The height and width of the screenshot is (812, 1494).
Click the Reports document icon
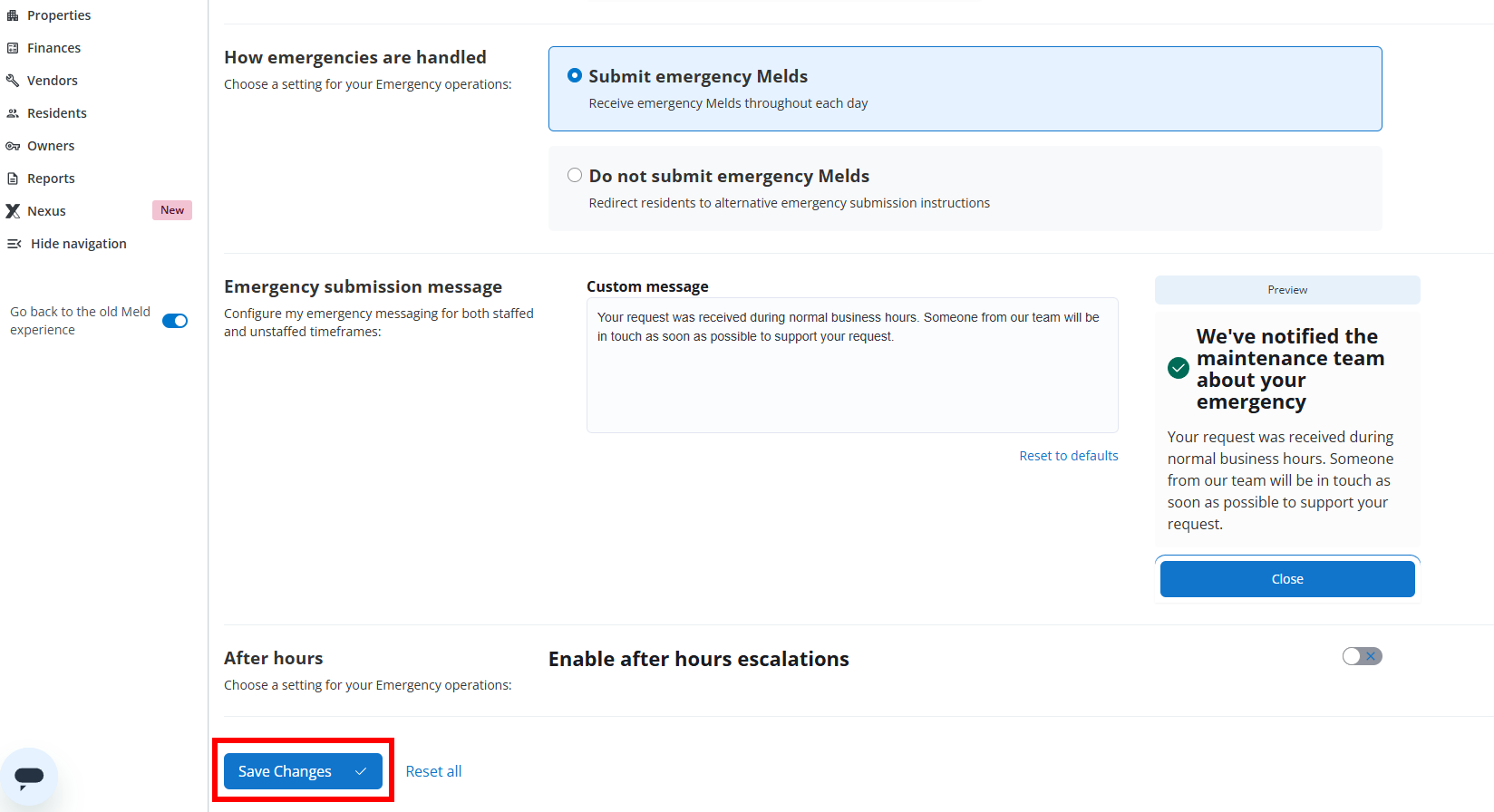click(x=13, y=179)
